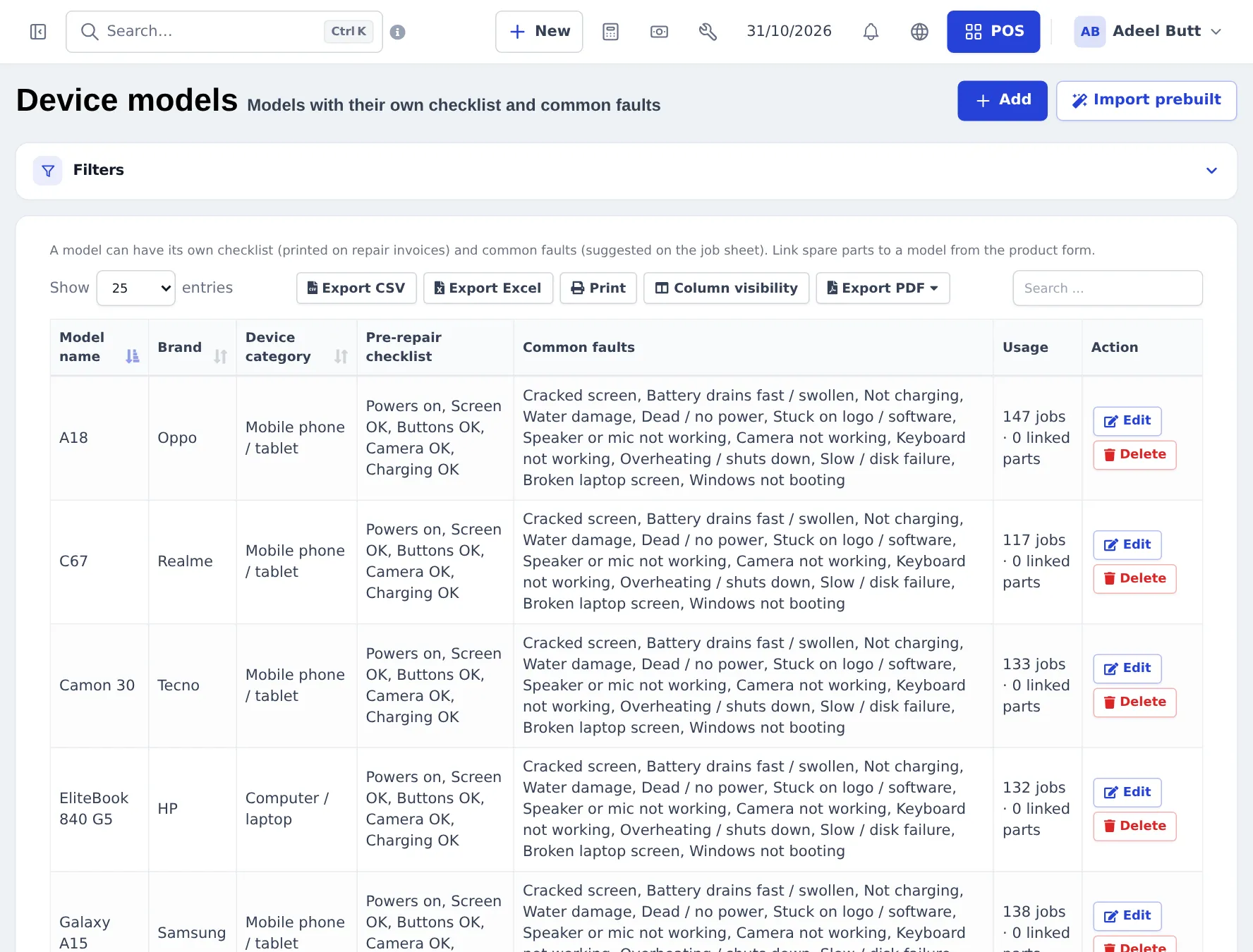
Task: Open the wrench tools icon
Action: (x=708, y=32)
